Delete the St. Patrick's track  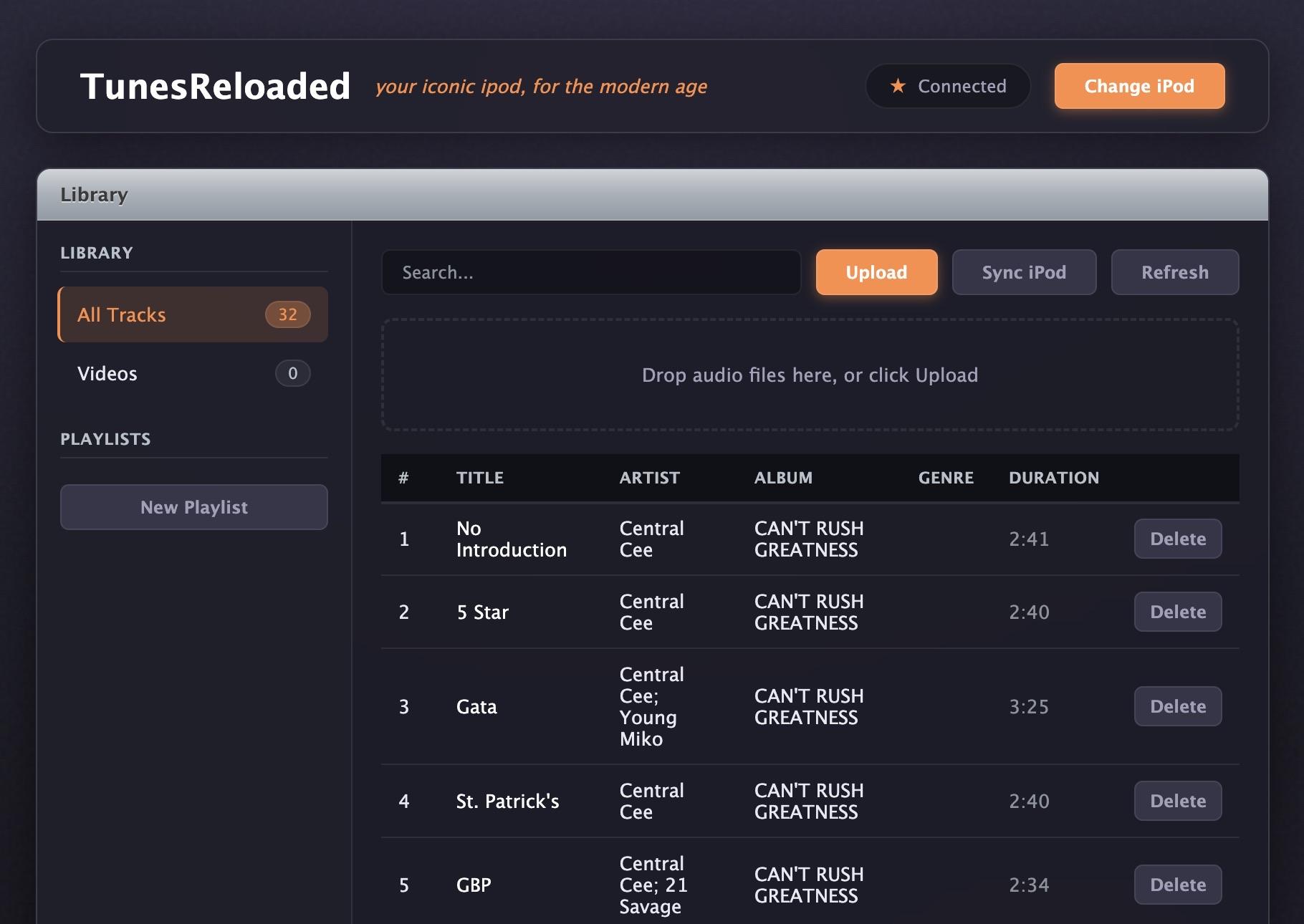pos(1178,801)
